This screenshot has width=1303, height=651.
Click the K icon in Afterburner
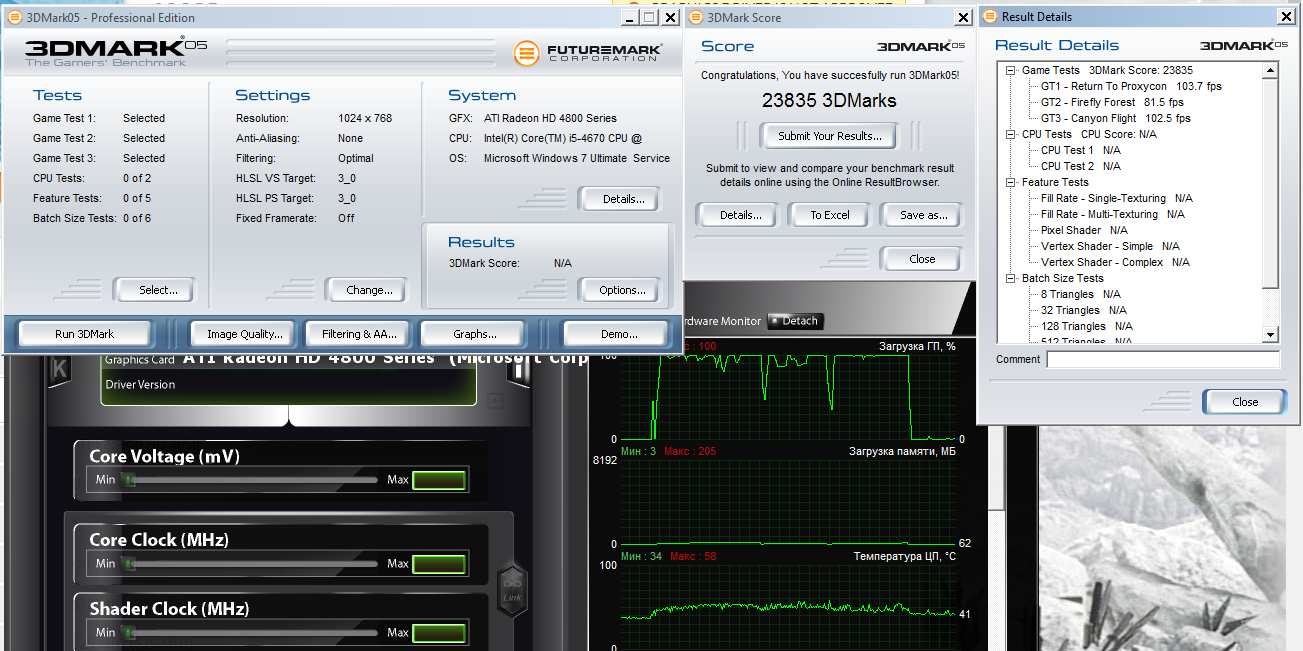click(x=59, y=368)
